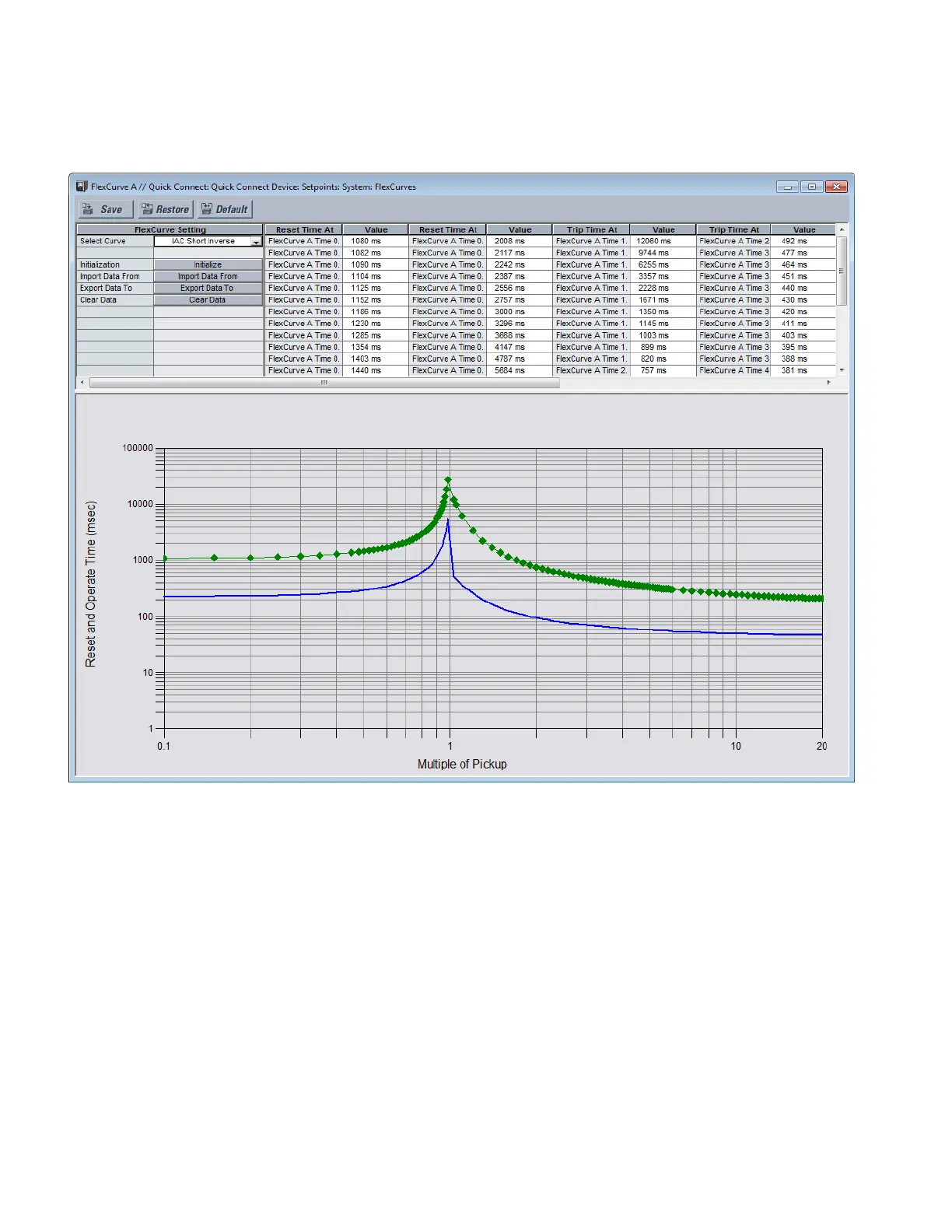Select the 899 ms value cell
This screenshot has height=1232, width=952.
(x=663, y=347)
